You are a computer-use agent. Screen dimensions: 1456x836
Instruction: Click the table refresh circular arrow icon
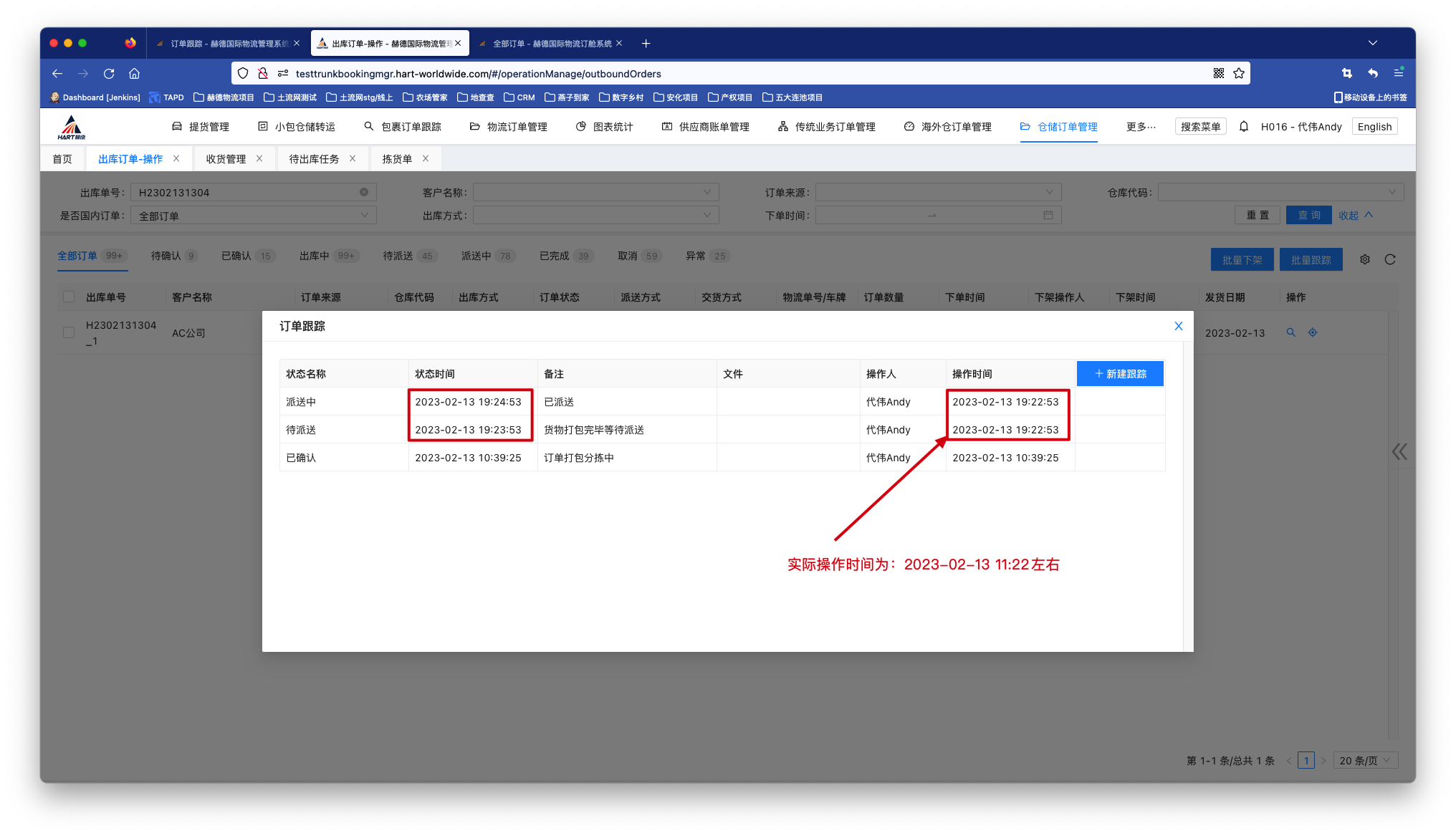[1390, 259]
